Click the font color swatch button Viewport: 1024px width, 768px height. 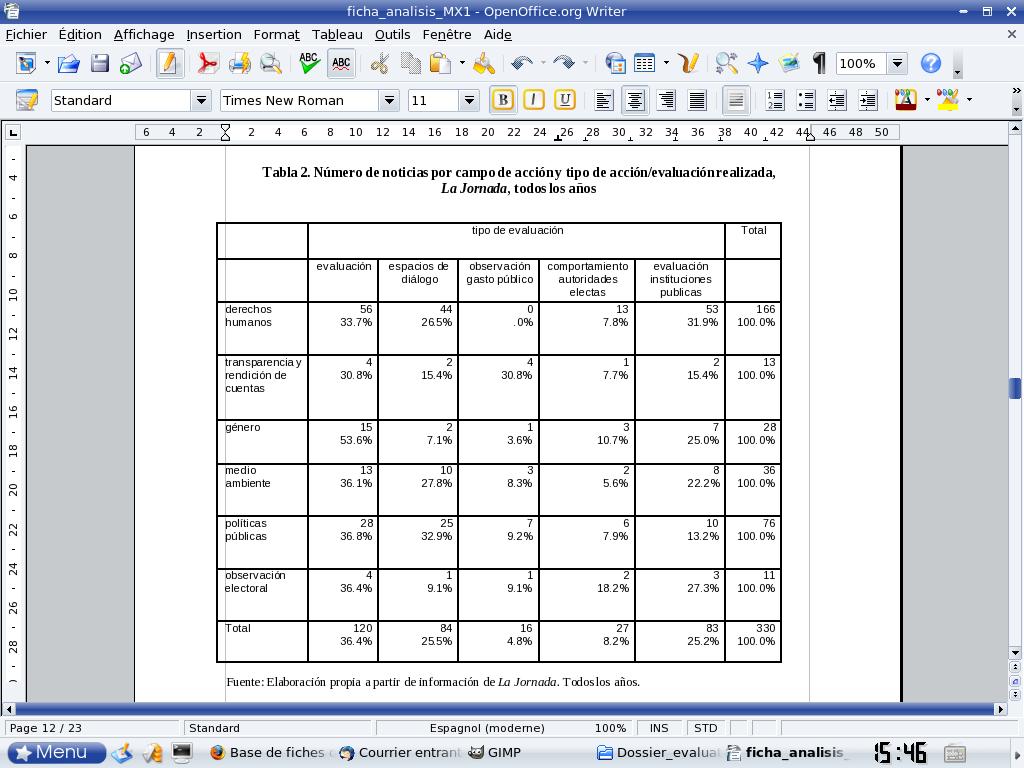906,100
